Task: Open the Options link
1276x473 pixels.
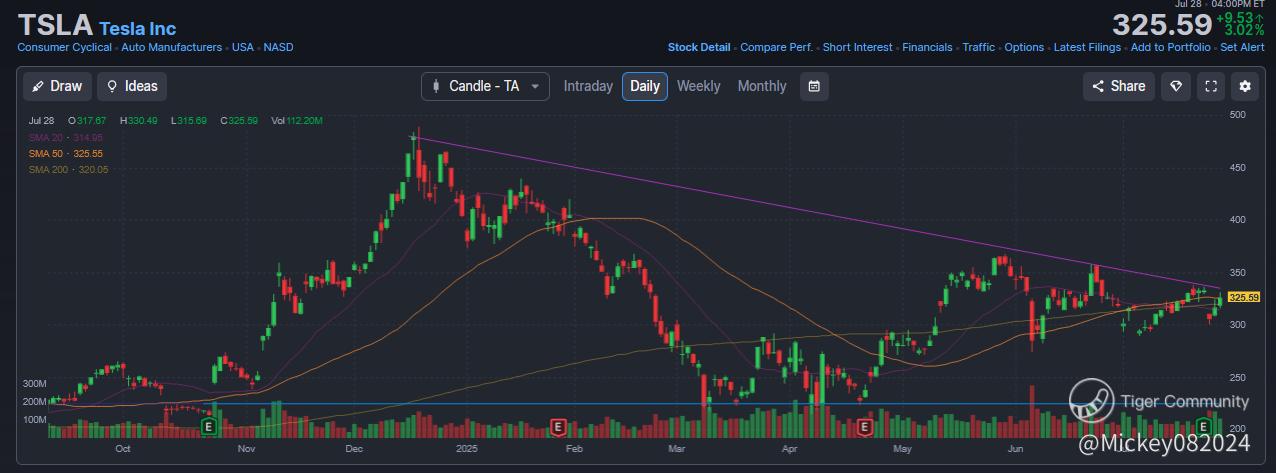Action: 1024,47
